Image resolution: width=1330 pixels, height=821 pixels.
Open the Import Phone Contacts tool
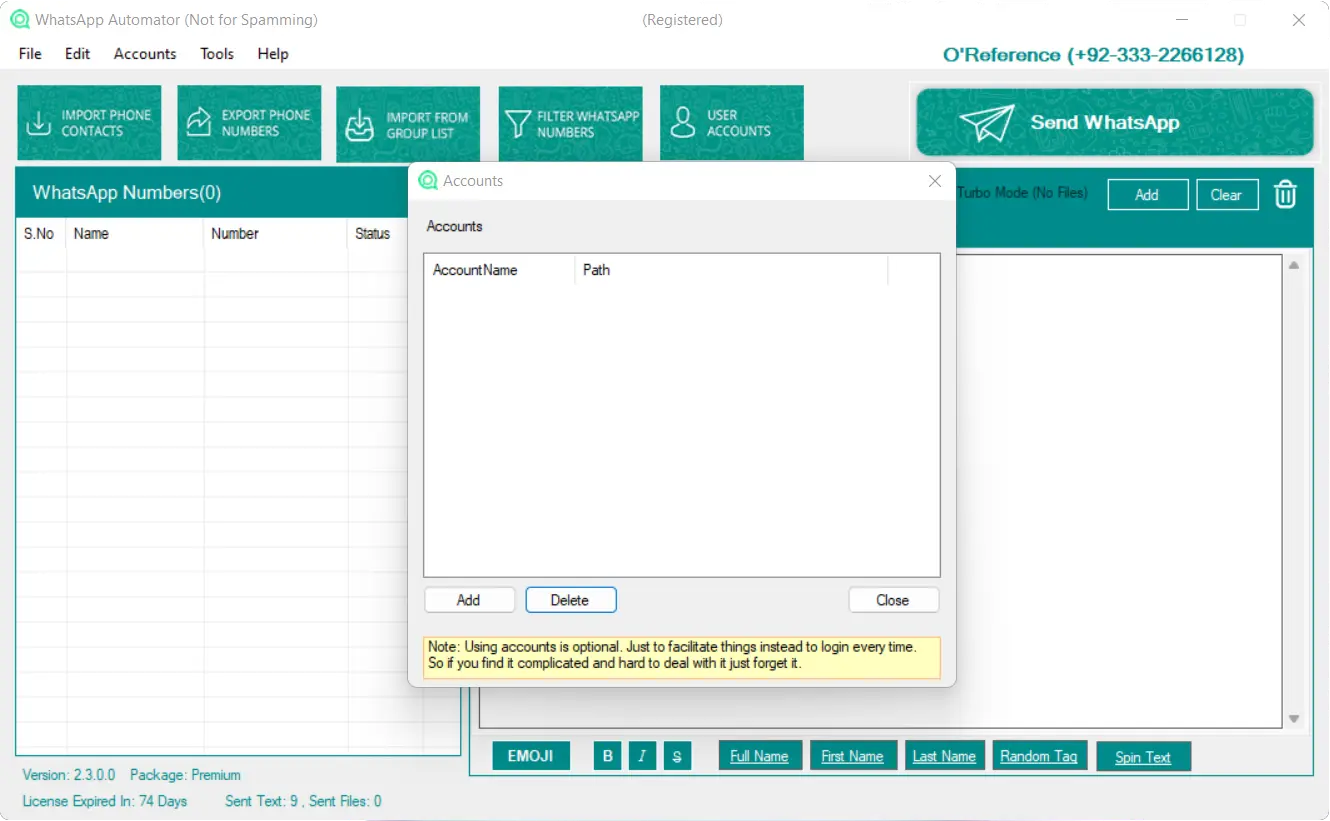(x=89, y=123)
